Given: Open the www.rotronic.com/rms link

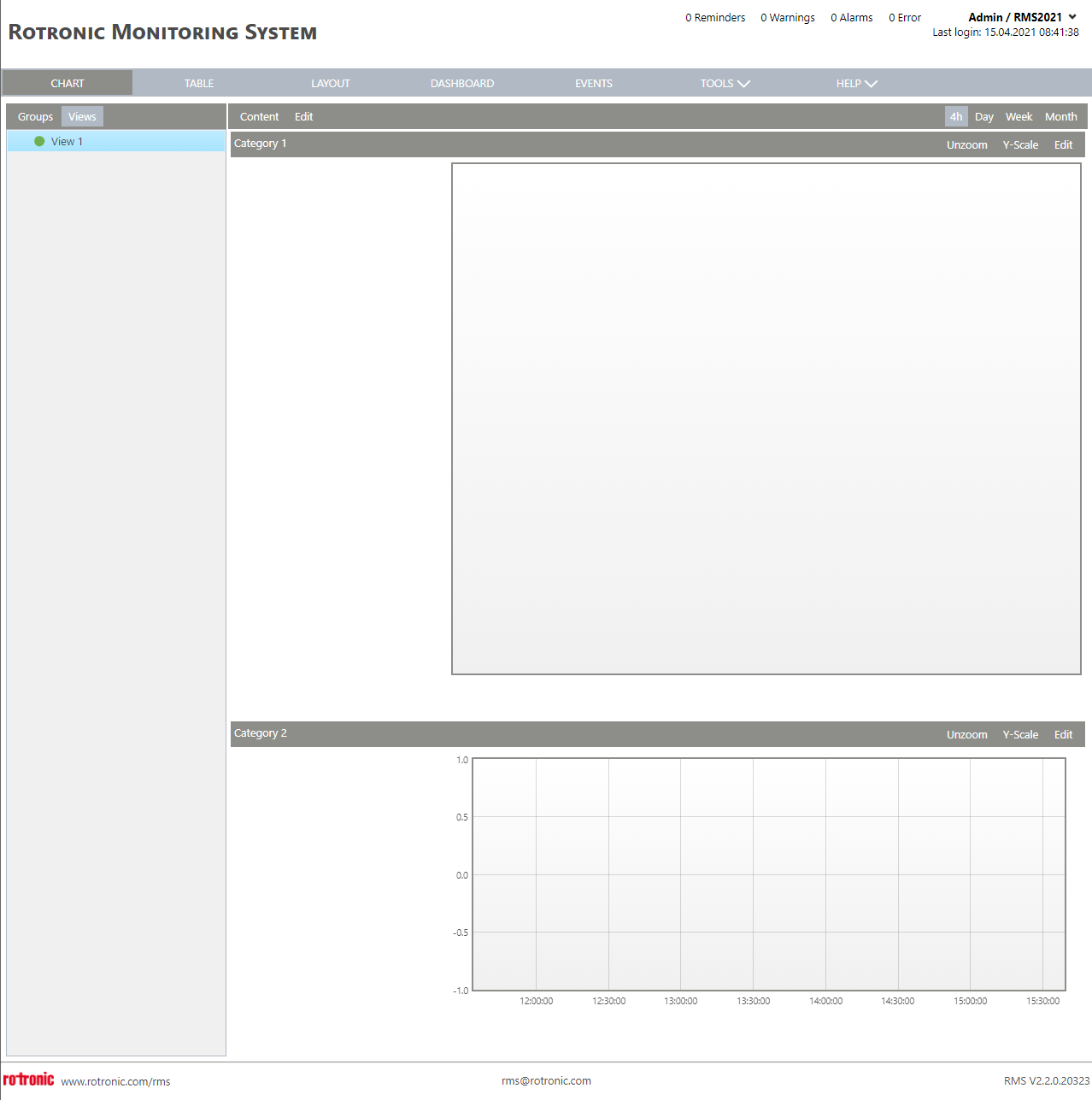Looking at the screenshot, I should tap(115, 1081).
